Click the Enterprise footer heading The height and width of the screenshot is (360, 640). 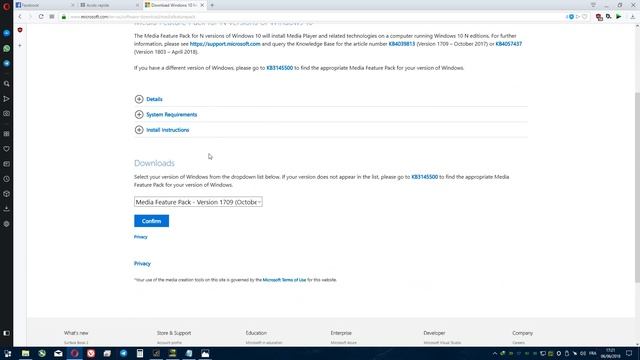click(x=341, y=333)
